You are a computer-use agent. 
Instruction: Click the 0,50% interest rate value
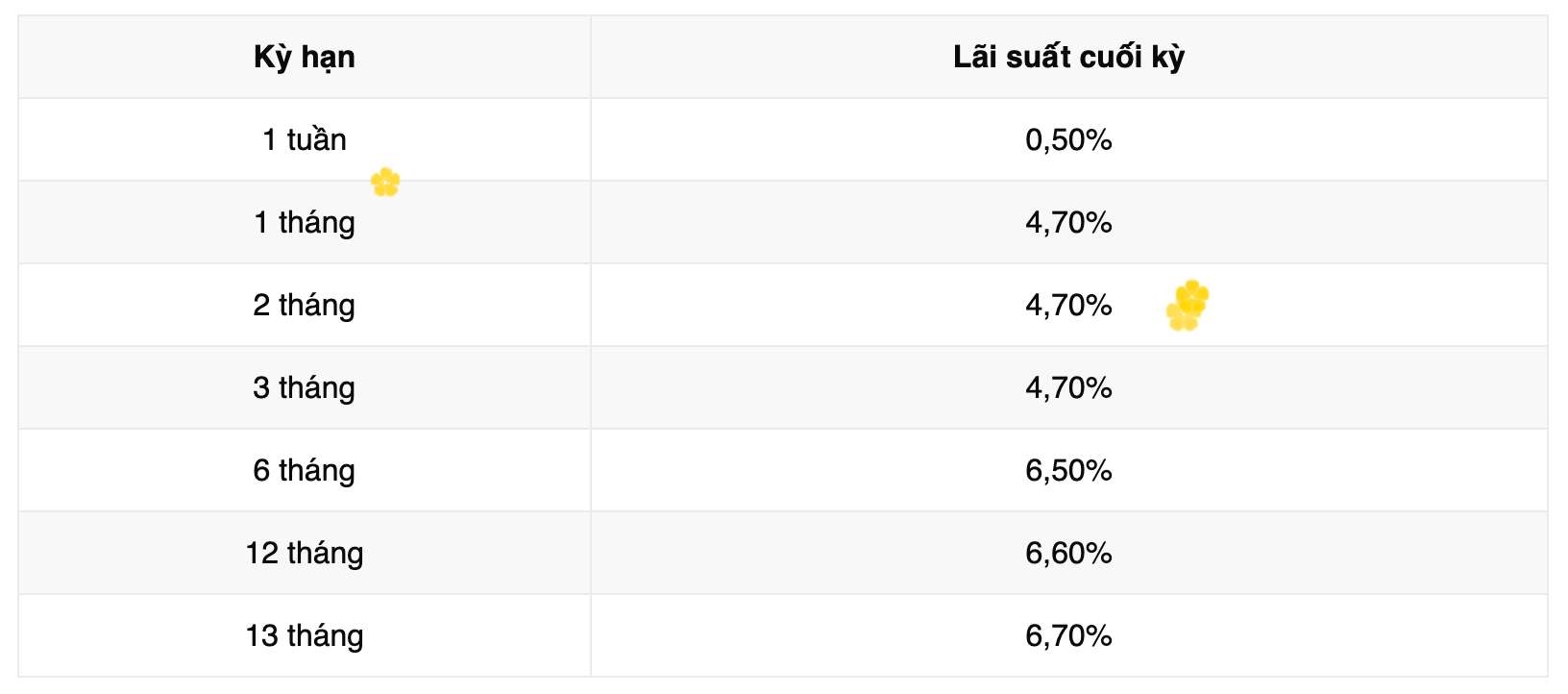pos(1068,140)
